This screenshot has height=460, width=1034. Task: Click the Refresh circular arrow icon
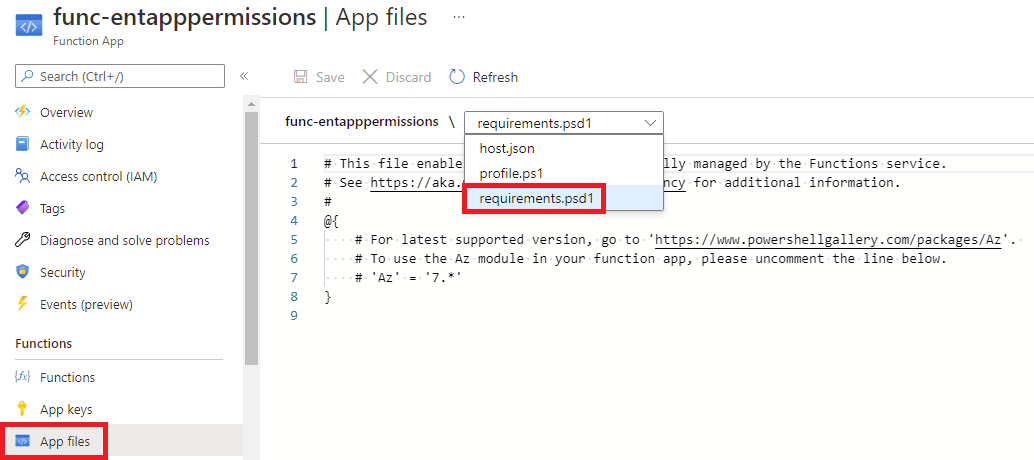pyautogui.click(x=457, y=77)
